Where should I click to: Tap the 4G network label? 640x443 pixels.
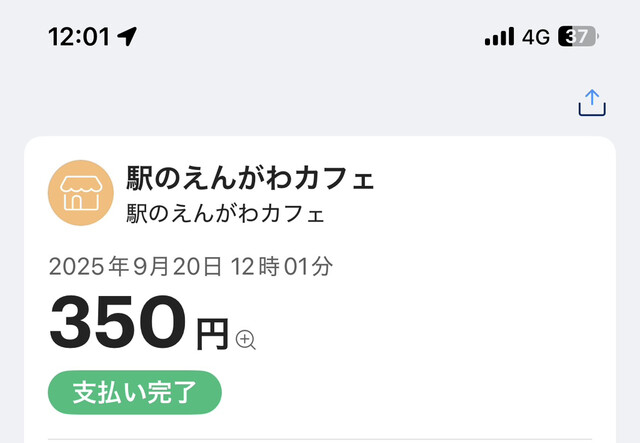tap(536, 37)
